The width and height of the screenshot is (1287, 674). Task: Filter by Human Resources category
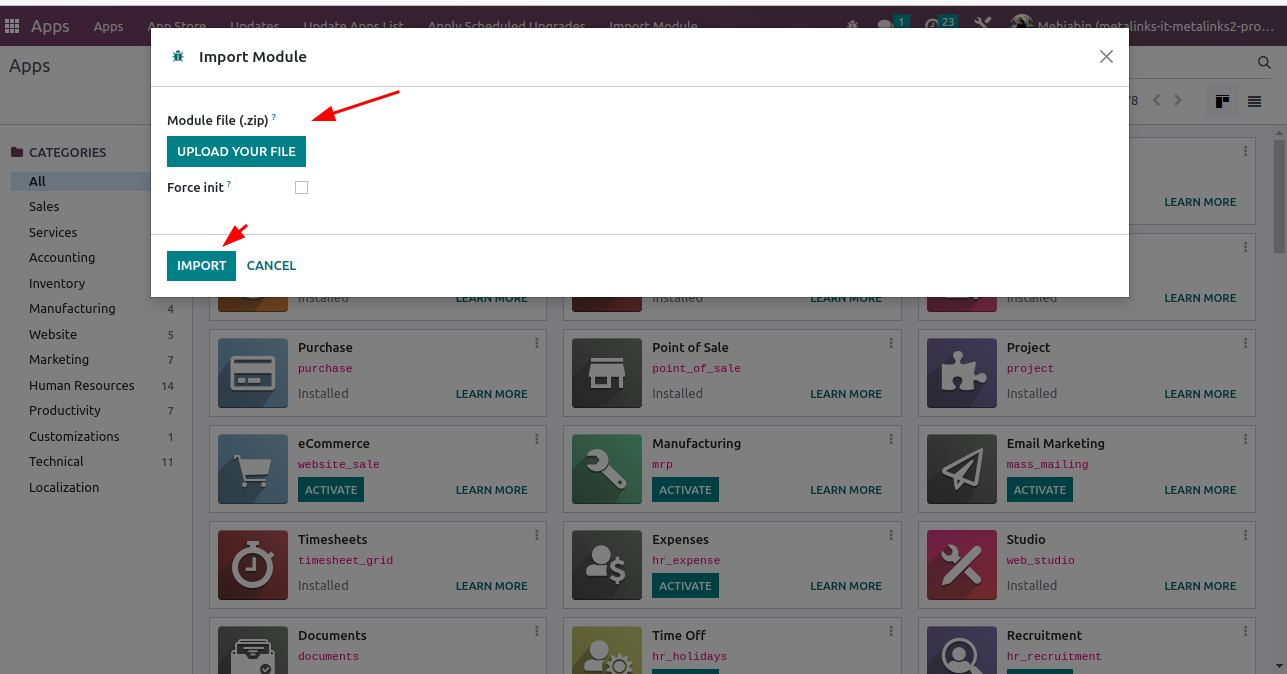point(82,385)
